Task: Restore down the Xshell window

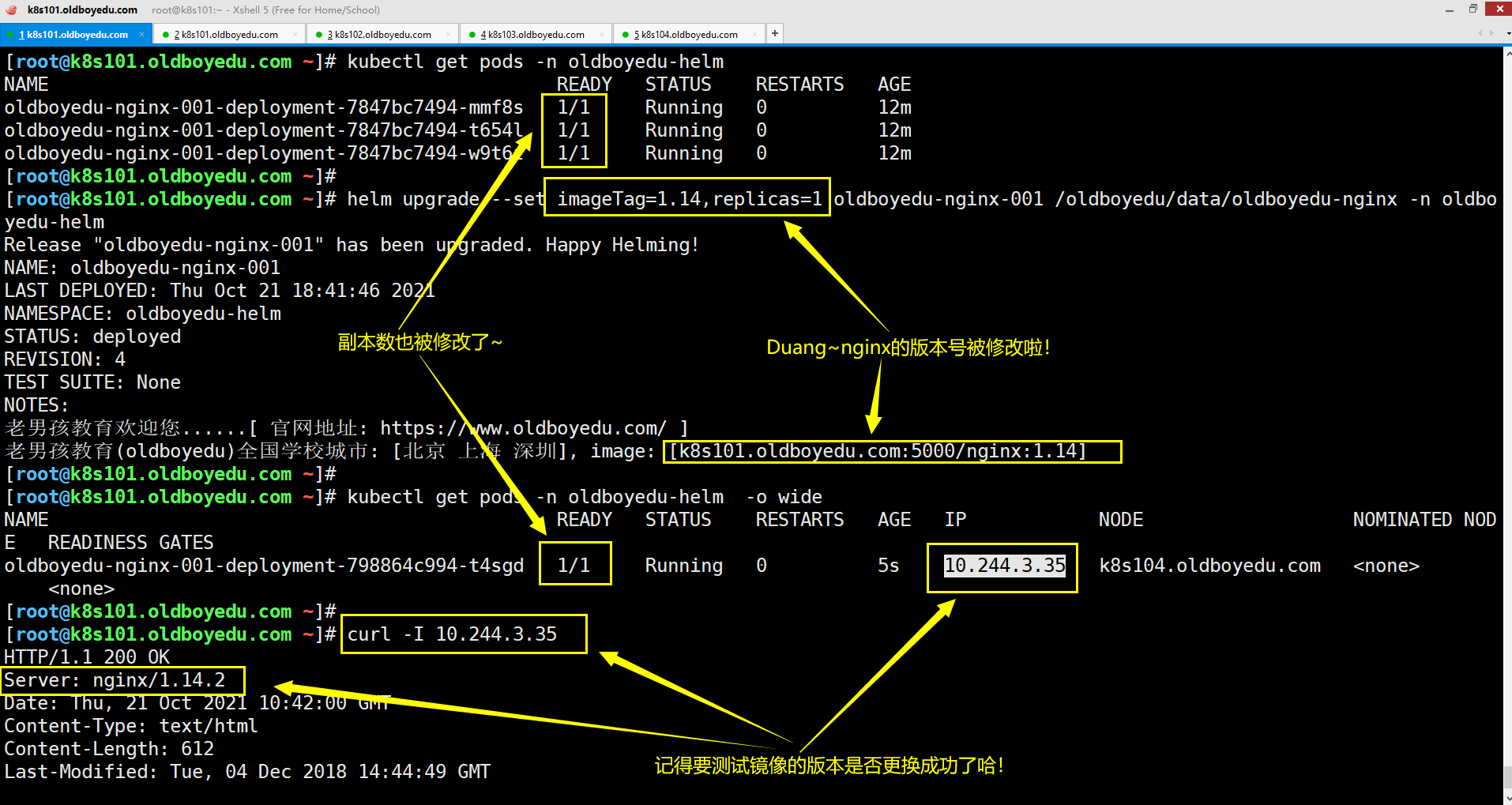Action: [1473, 9]
